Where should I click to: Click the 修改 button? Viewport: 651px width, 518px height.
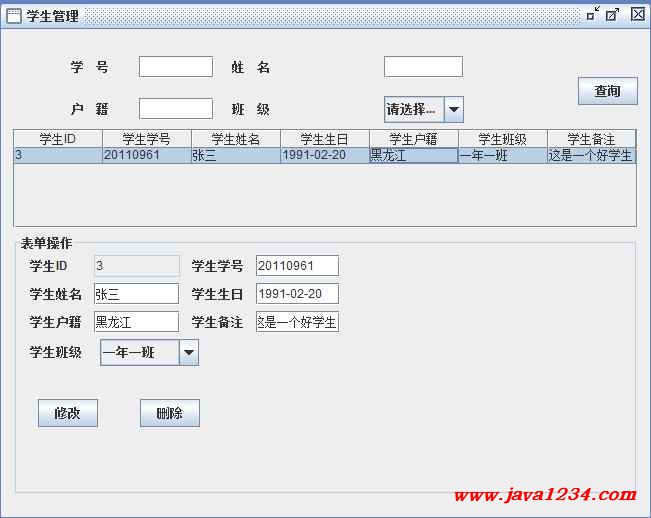click(68, 413)
